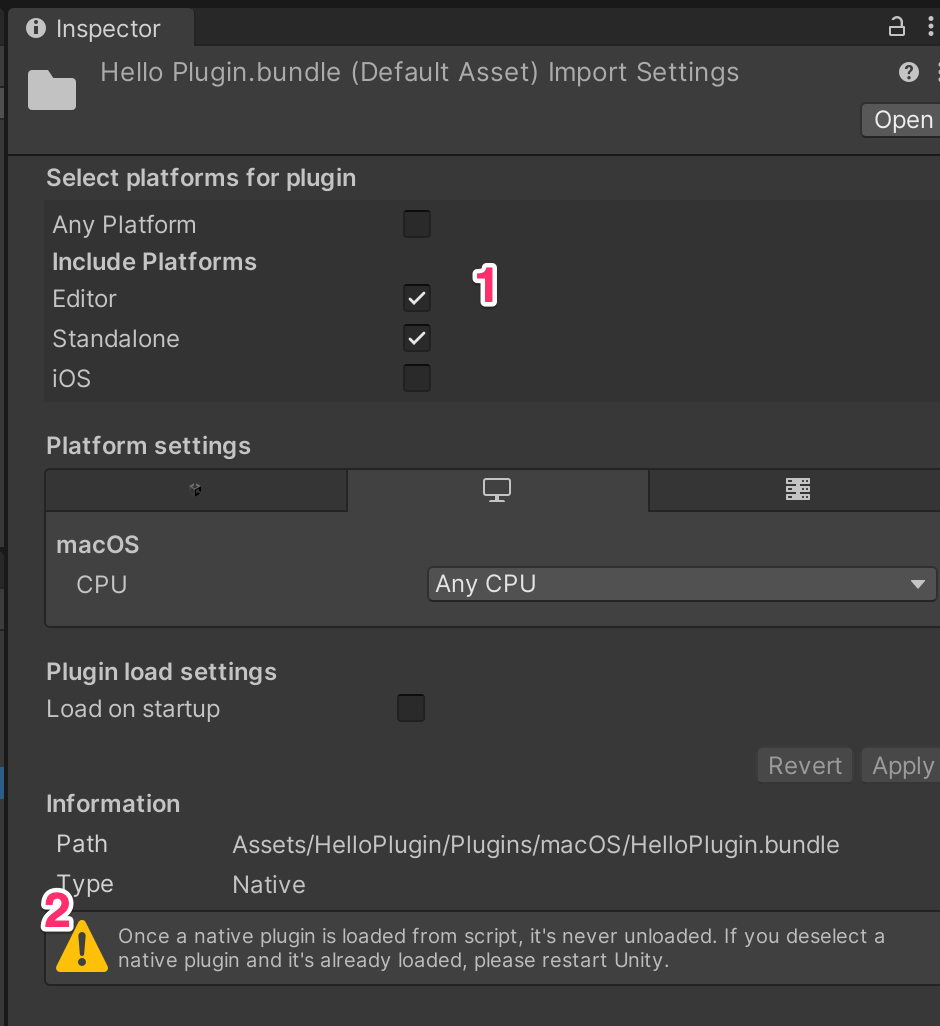Screen dimensions: 940x1026
Task: Open the help reference question-mark icon
Action: pos(909,72)
